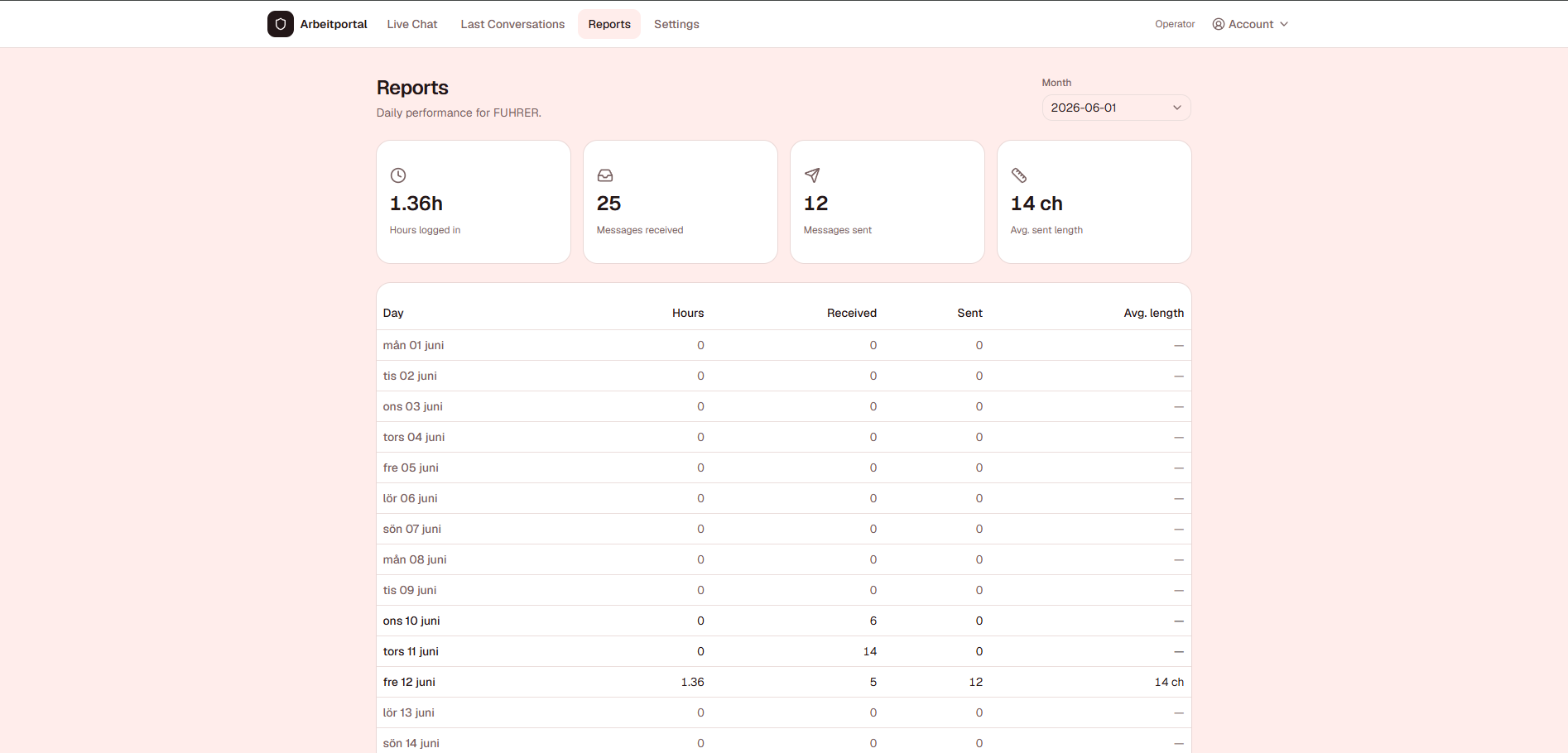
Task: Click the clock icon in the Hours logged in card
Action: click(x=398, y=175)
